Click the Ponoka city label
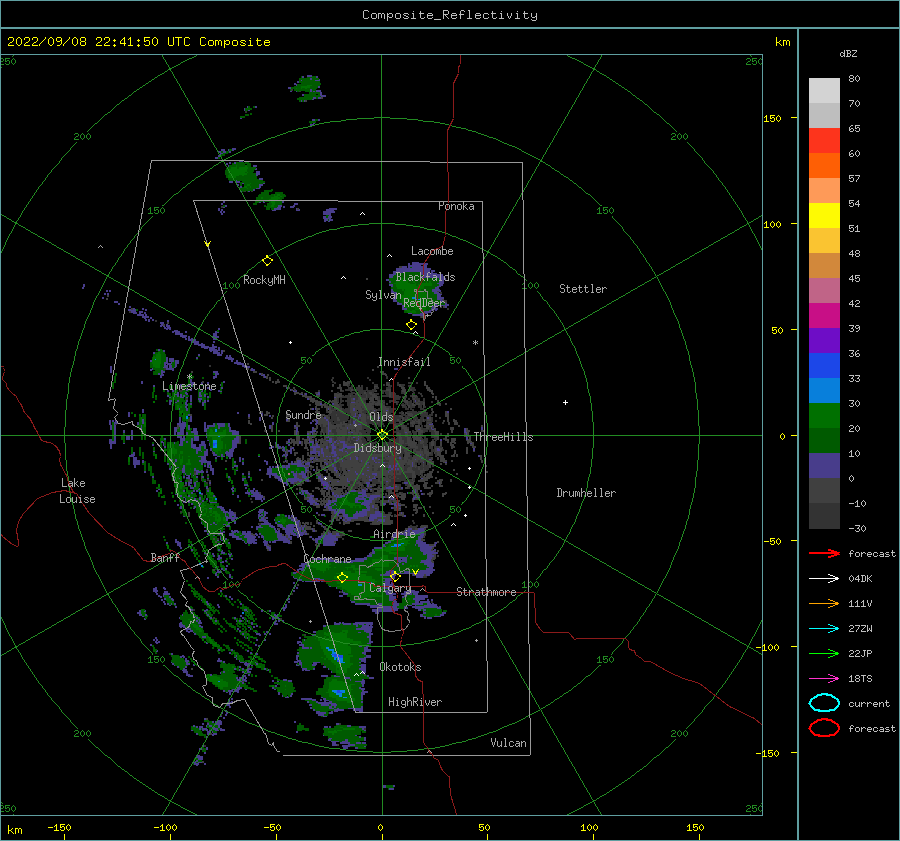Image resolution: width=900 pixels, height=841 pixels. [x=456, y=206]
